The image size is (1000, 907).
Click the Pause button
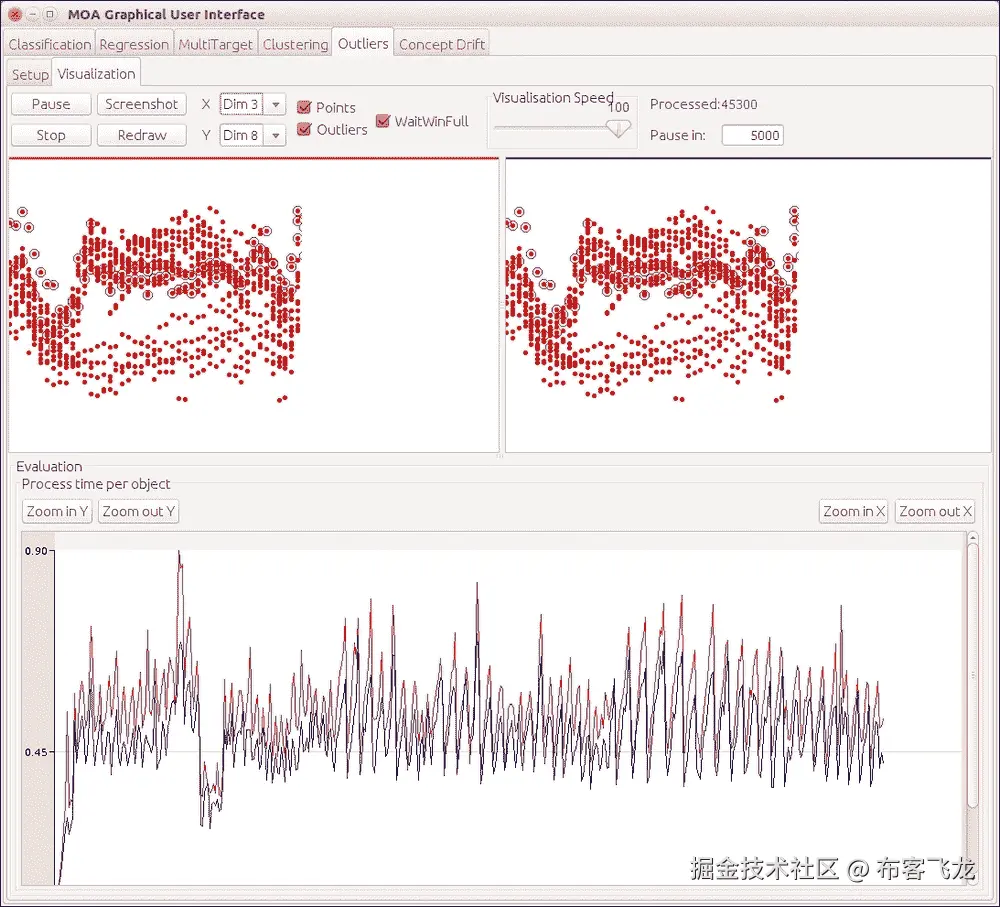pos(51,104)
